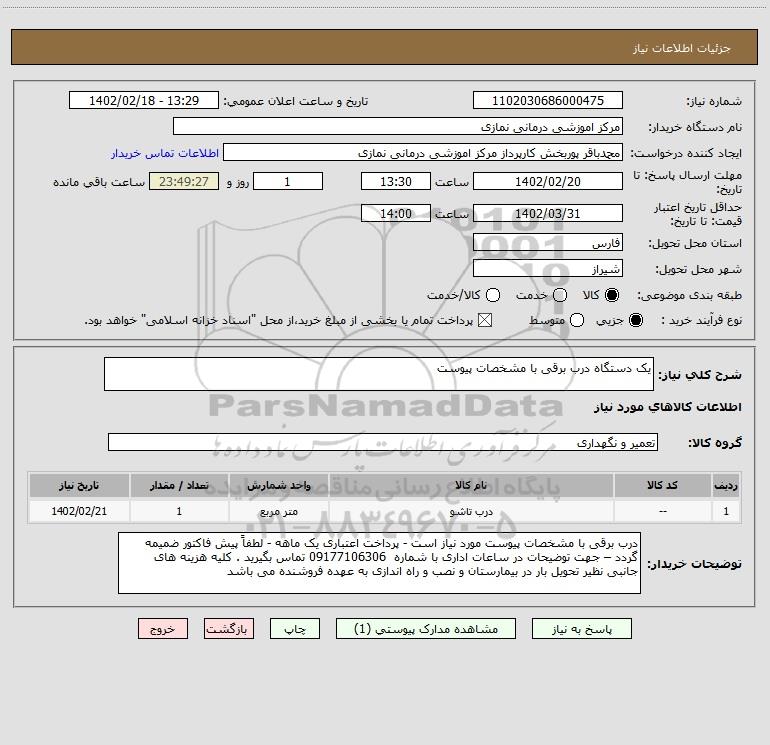
Task: Click the province field فارس
Action: pyautogui.click(x=548, y=242)
